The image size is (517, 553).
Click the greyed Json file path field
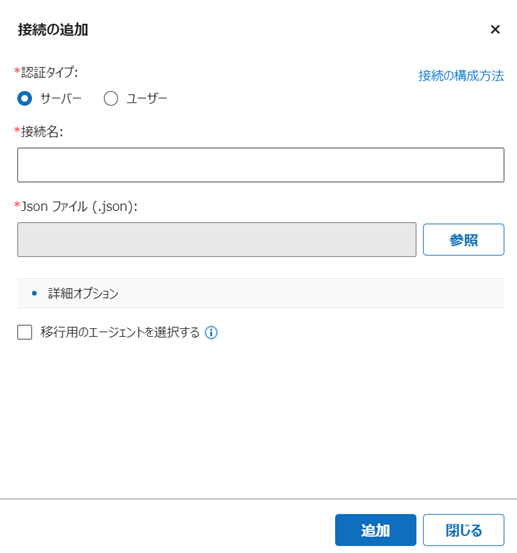(217, 239)
